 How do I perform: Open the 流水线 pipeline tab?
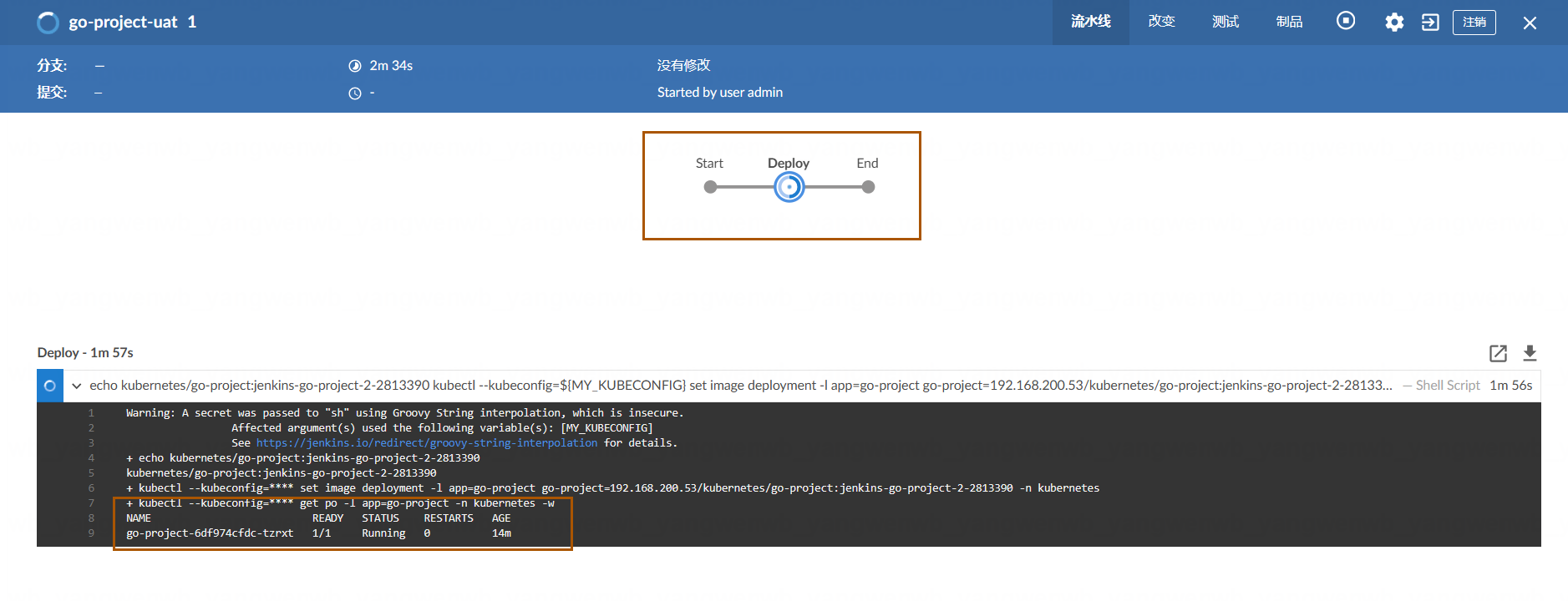pyautogui.click(x=1090, y=22)
